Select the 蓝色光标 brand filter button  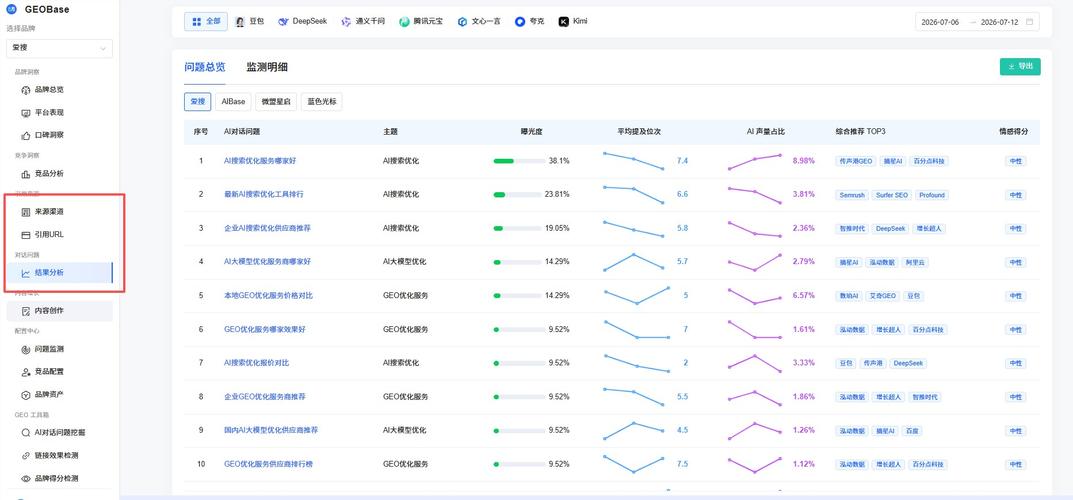point(322,101)
